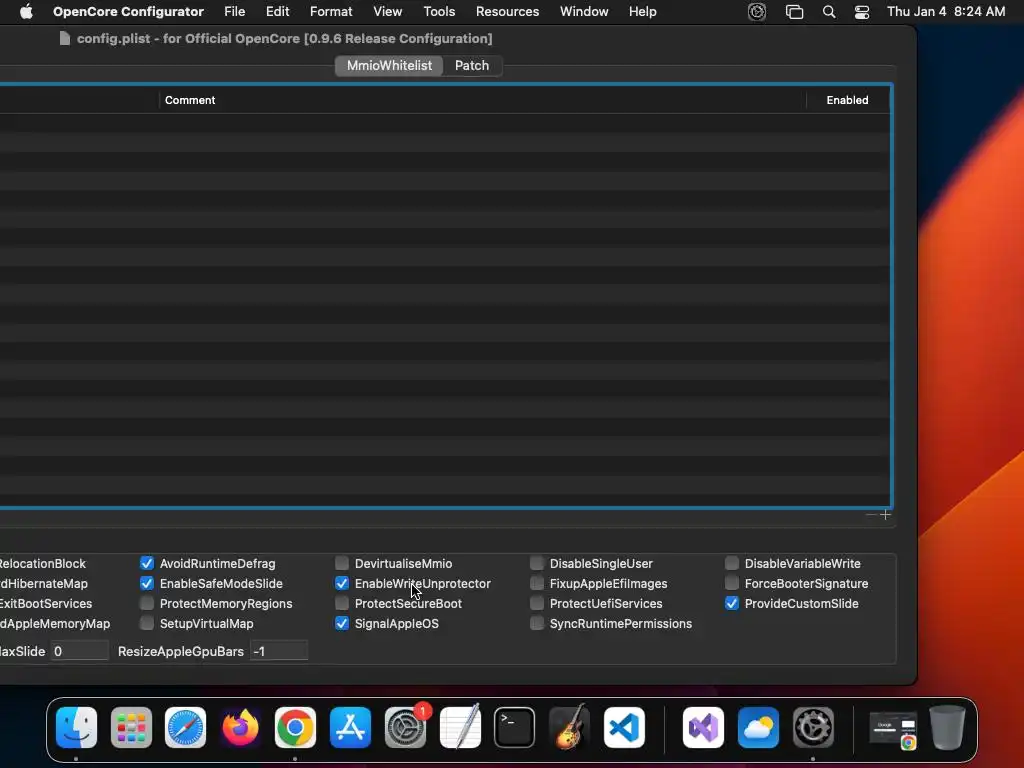Click the date and time in menu bar
Image resolution: width=1024 pixels, height=768 pixels.
click(946, 11)
